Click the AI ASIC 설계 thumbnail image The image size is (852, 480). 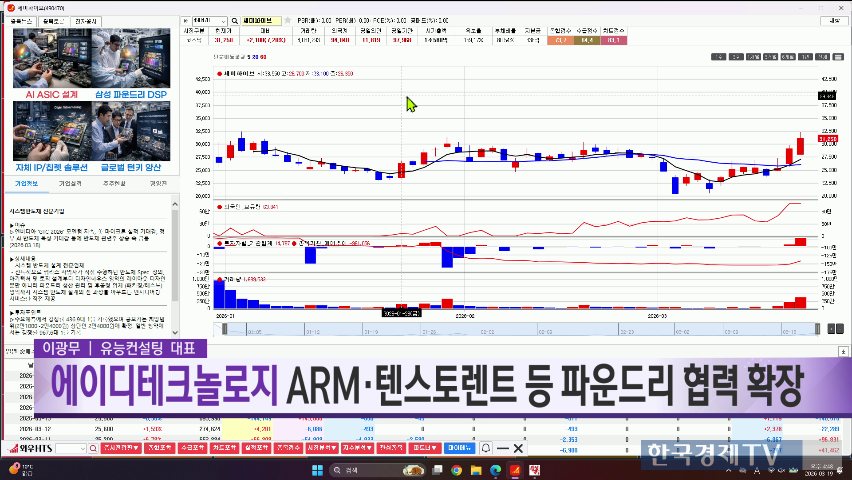coord(46,60)
